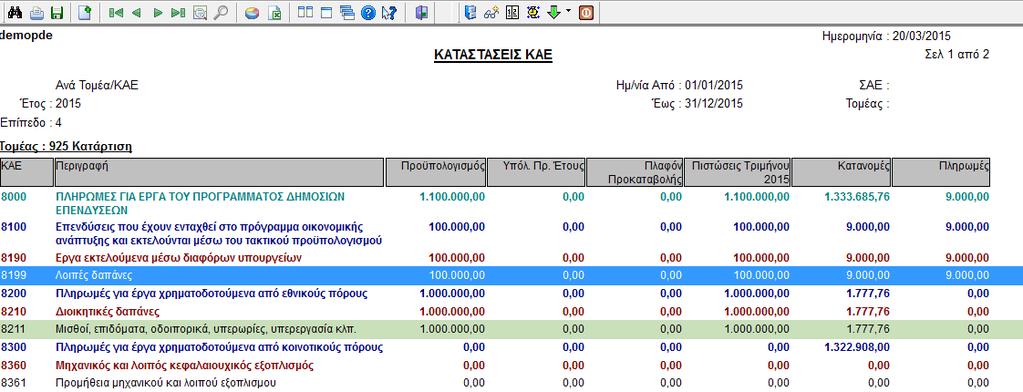The height and width of the screenshot is (392, 1023).
Task: Click the Excel export icon
Action: (x=274, y=12)
